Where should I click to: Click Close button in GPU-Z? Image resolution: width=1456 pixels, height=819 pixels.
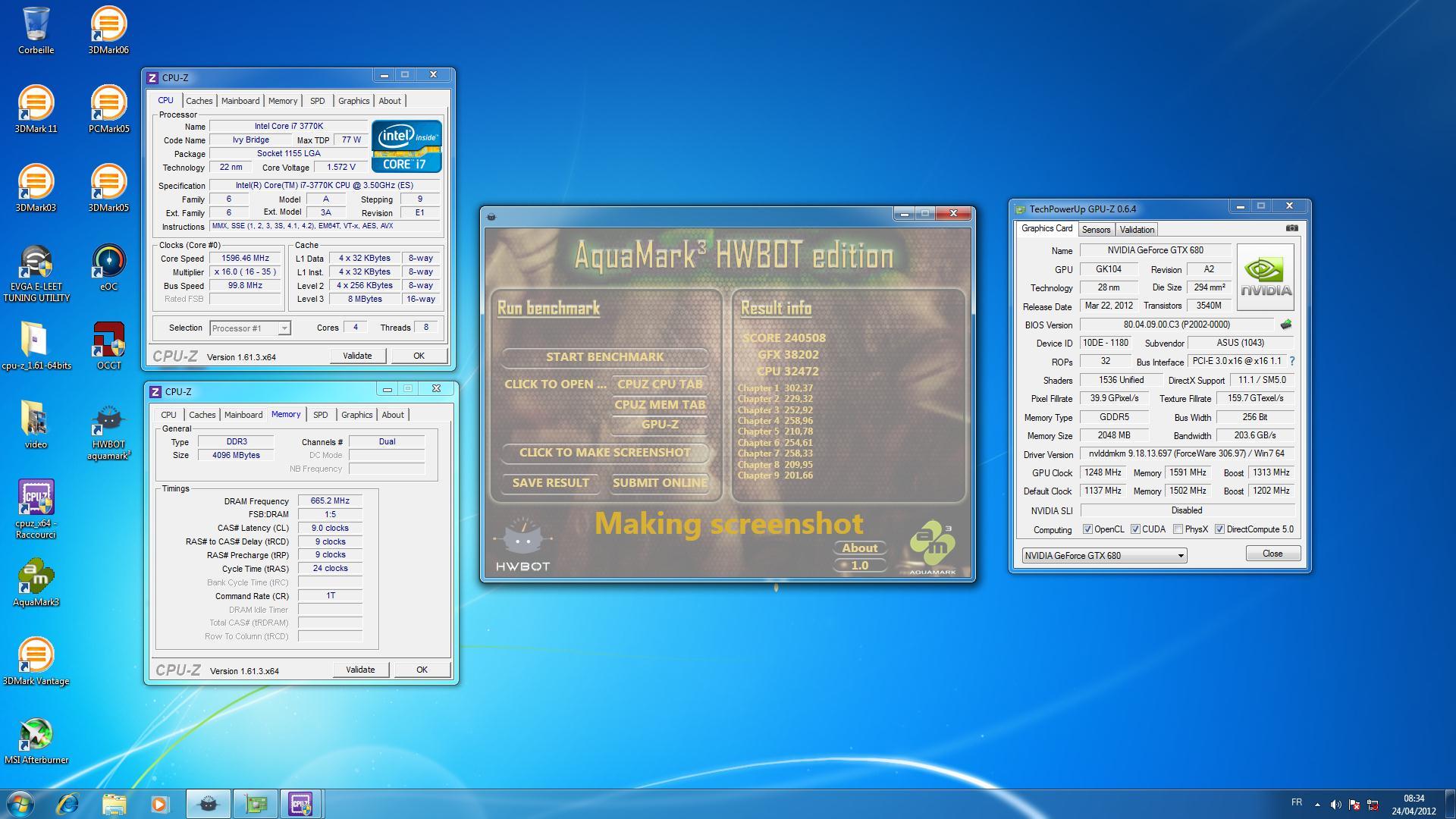[x=1272, y=554]
